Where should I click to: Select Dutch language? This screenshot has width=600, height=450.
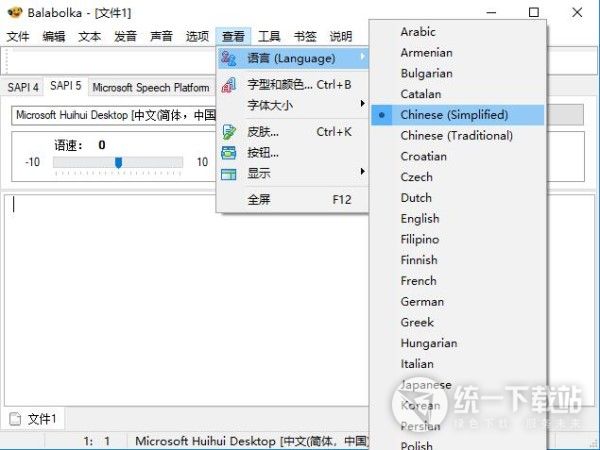point(458,197)
